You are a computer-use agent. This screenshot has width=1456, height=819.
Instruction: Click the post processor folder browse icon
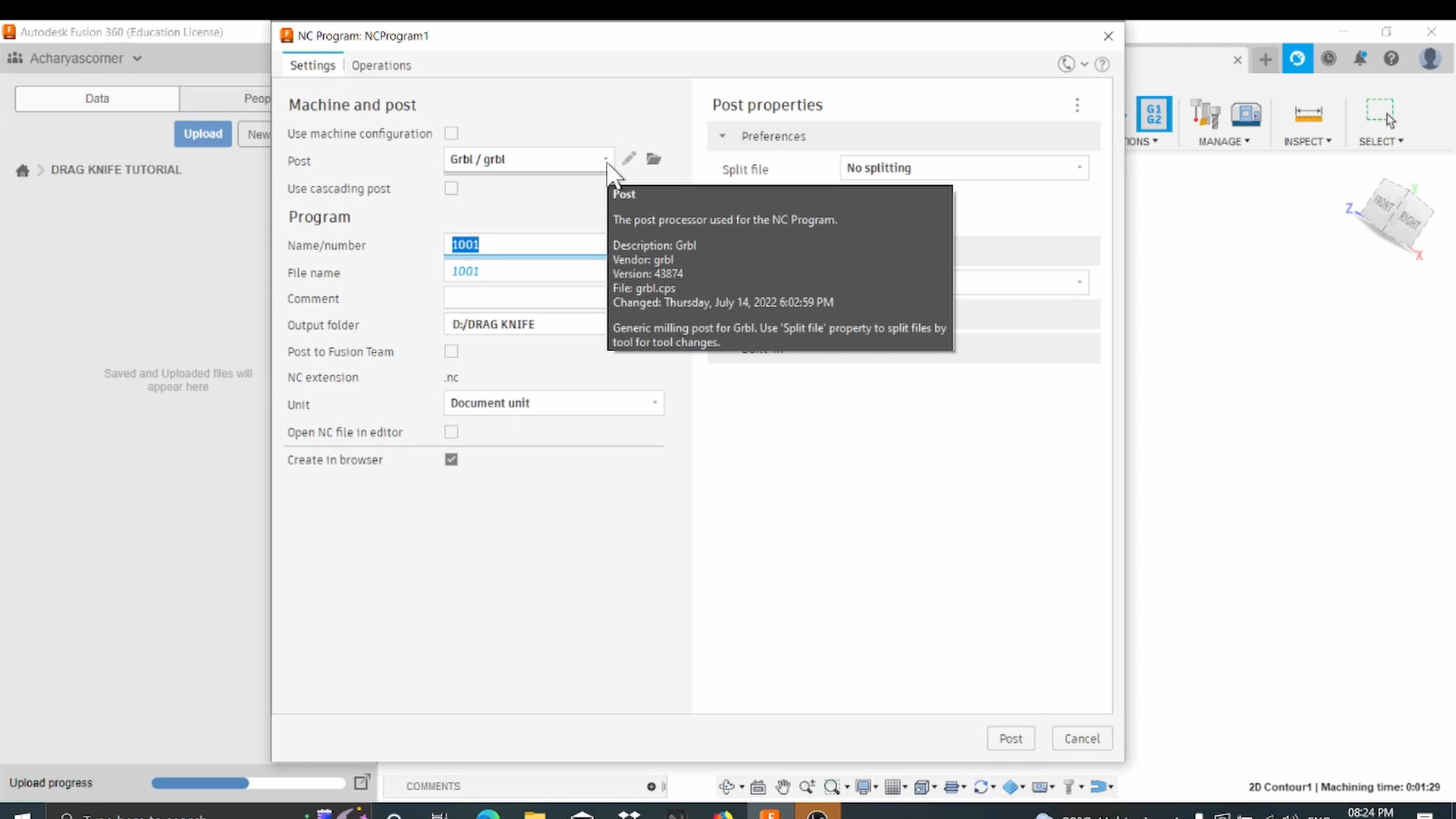coord(654,158)
